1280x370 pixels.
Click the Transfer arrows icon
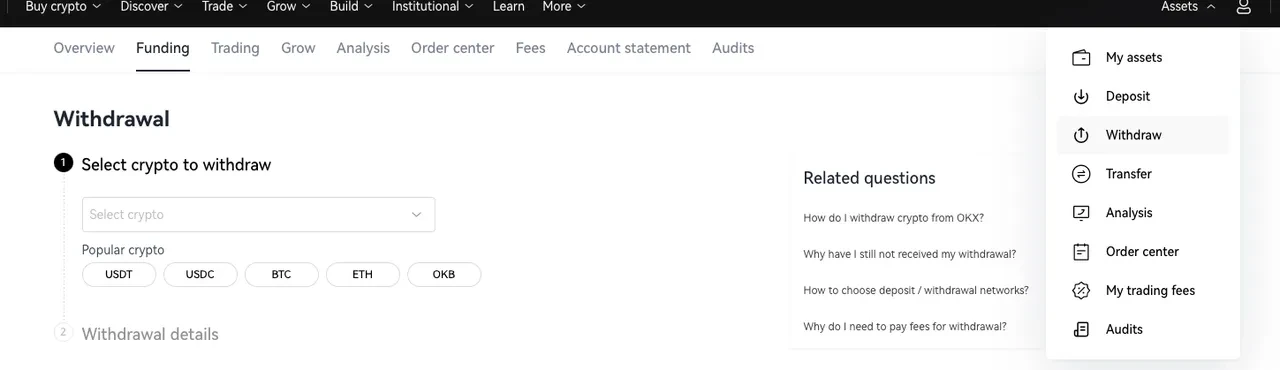click(1081, 174)
